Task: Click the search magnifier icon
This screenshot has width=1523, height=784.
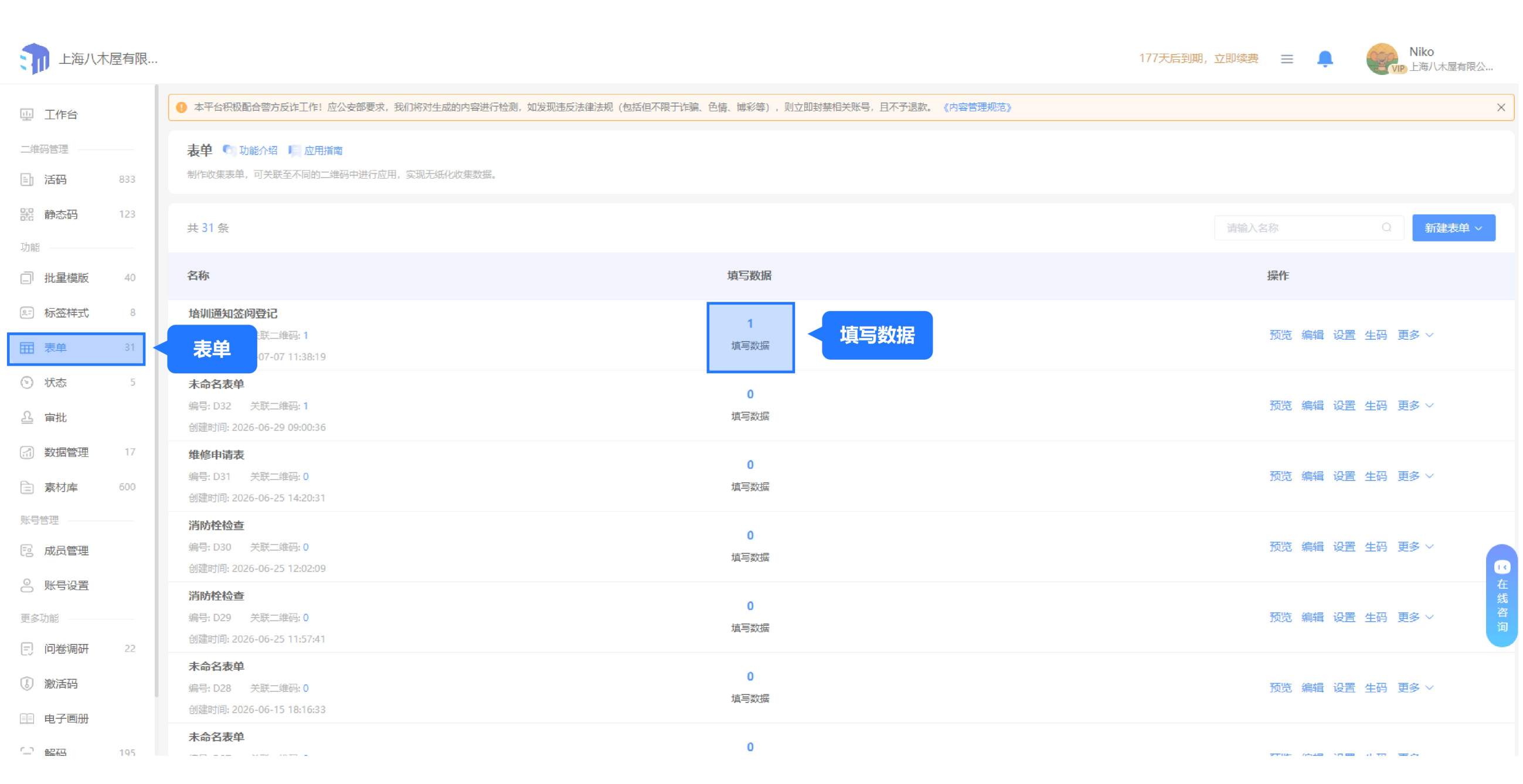Action: 1386,228
